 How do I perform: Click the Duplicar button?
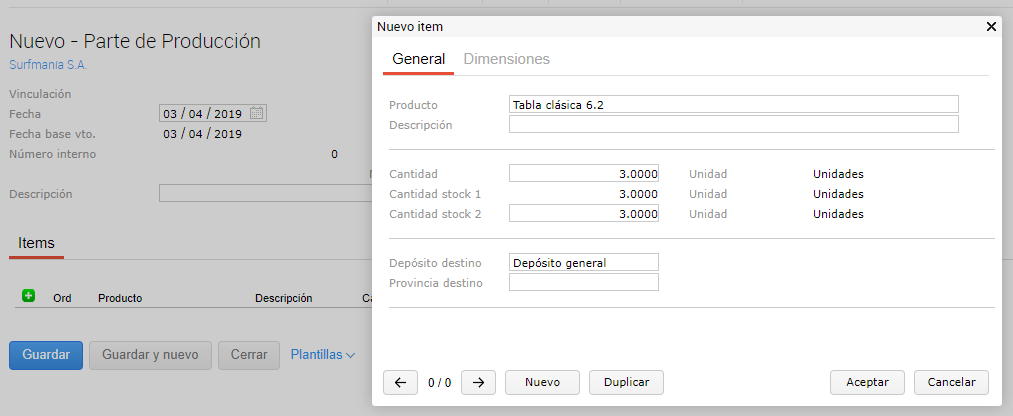click(x=626, y=382)
